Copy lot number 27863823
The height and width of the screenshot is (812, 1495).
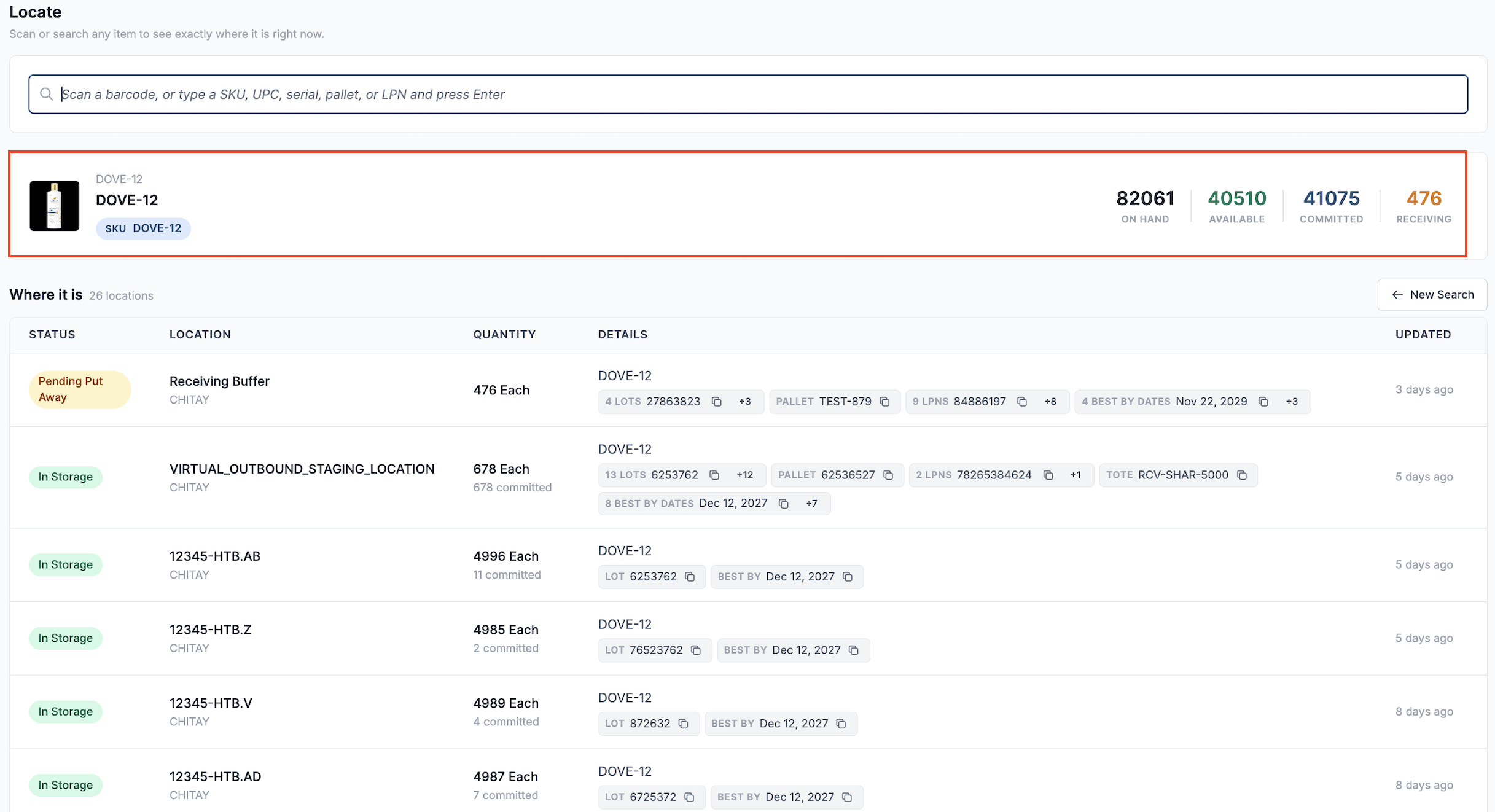pyautogui.click(x=716, y=402)
